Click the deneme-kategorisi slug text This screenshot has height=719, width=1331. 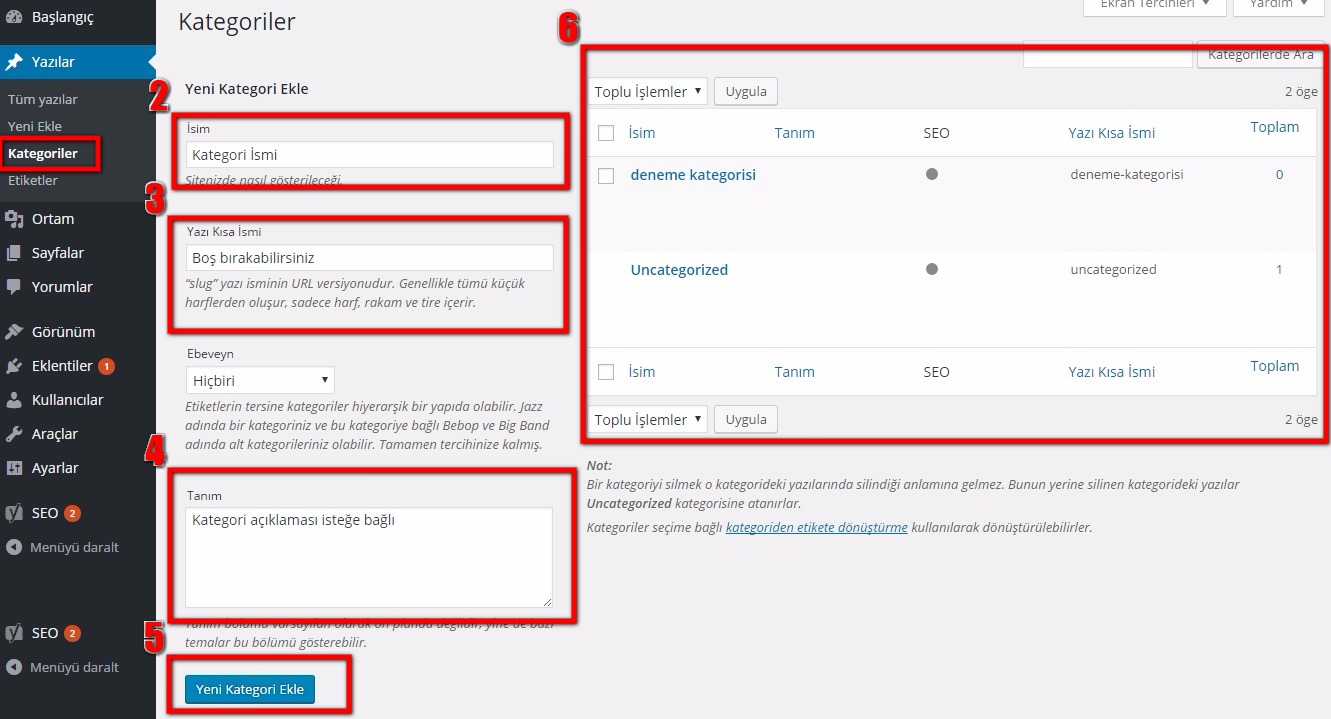point(1127,174)
